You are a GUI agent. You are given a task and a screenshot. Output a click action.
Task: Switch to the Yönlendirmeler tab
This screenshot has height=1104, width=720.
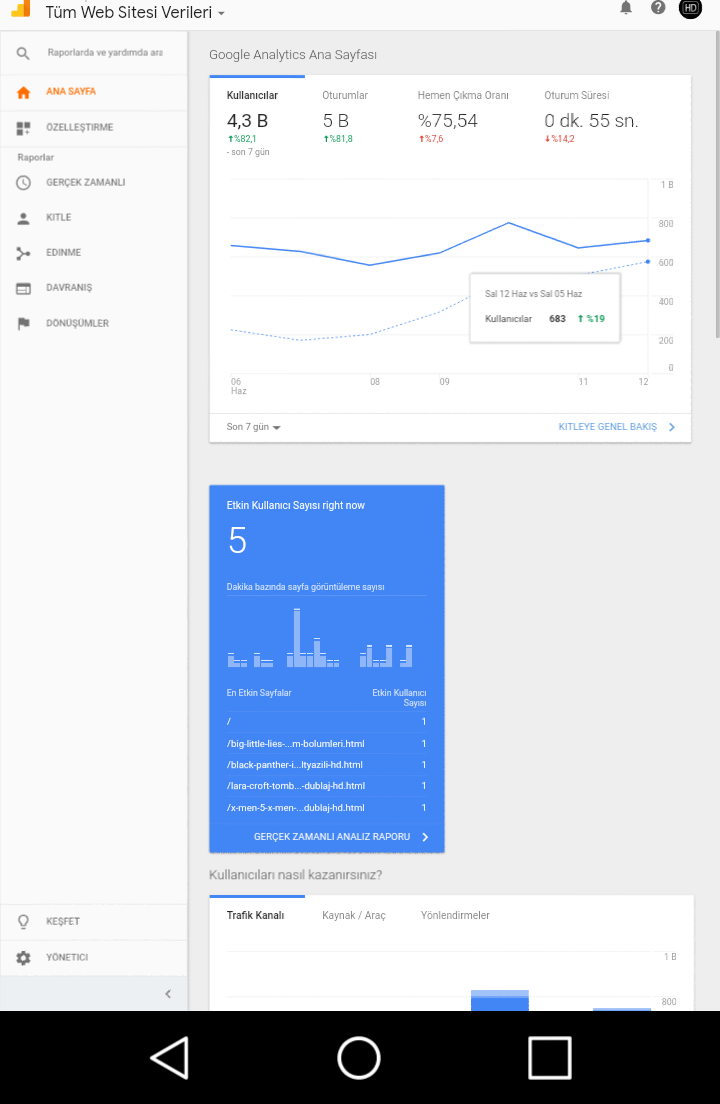(x=455, y=915)
